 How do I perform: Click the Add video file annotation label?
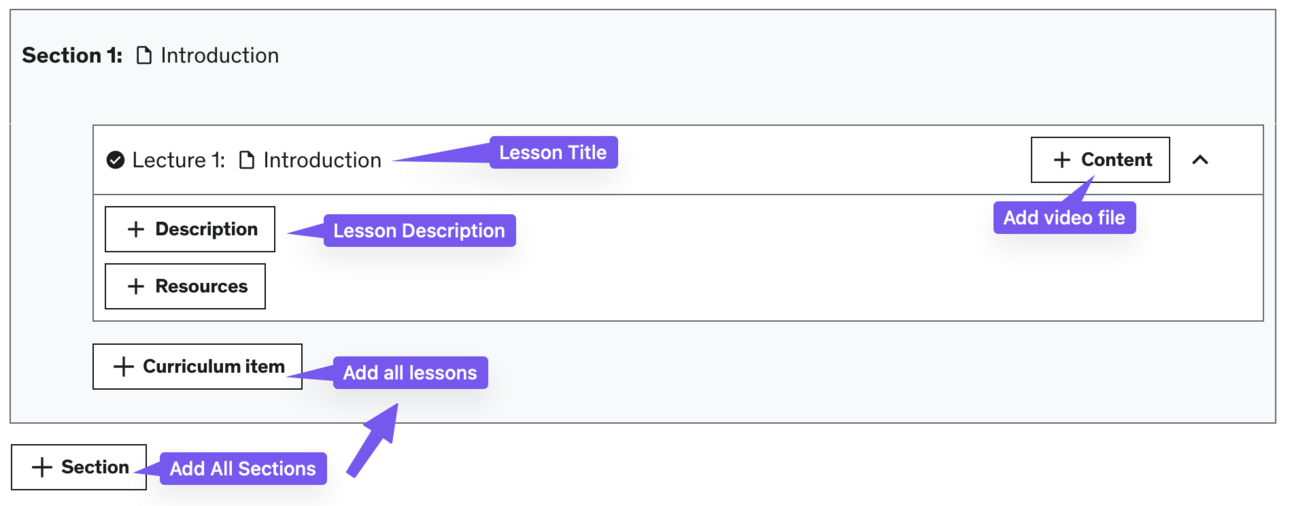click(1064, 218)
